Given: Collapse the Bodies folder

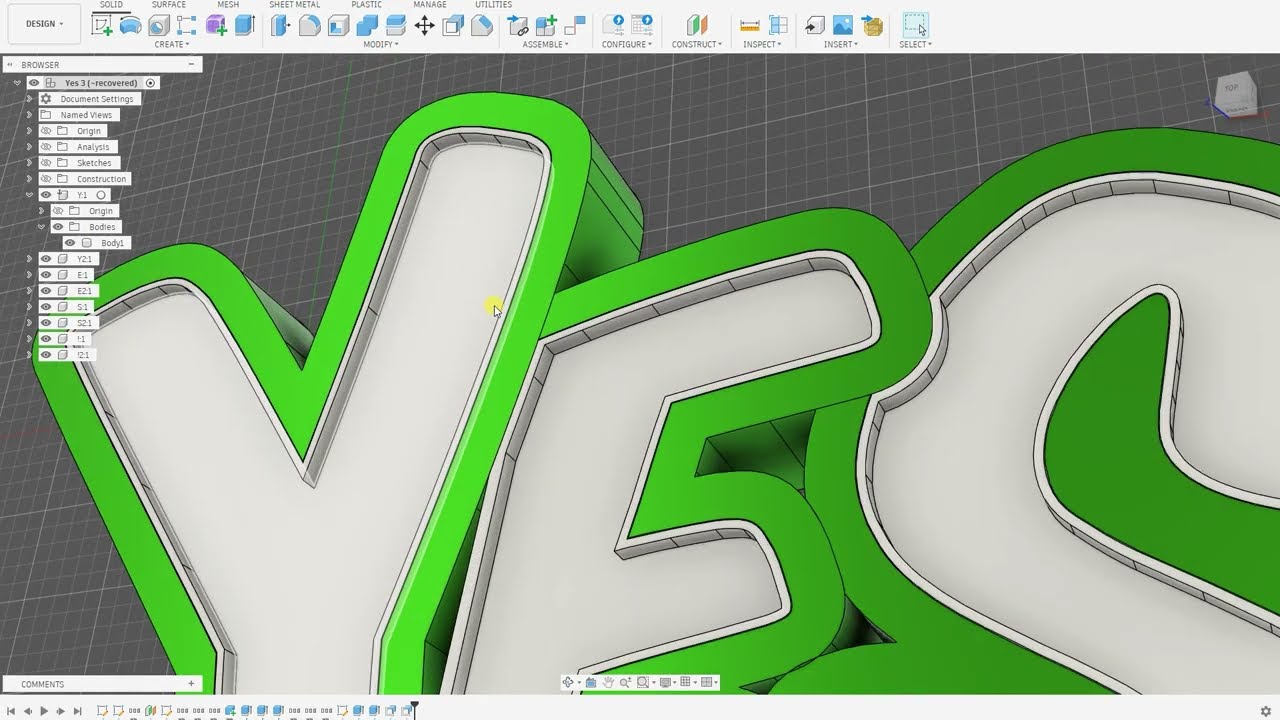Looking at the screenshot, I should tap(42, 227).
